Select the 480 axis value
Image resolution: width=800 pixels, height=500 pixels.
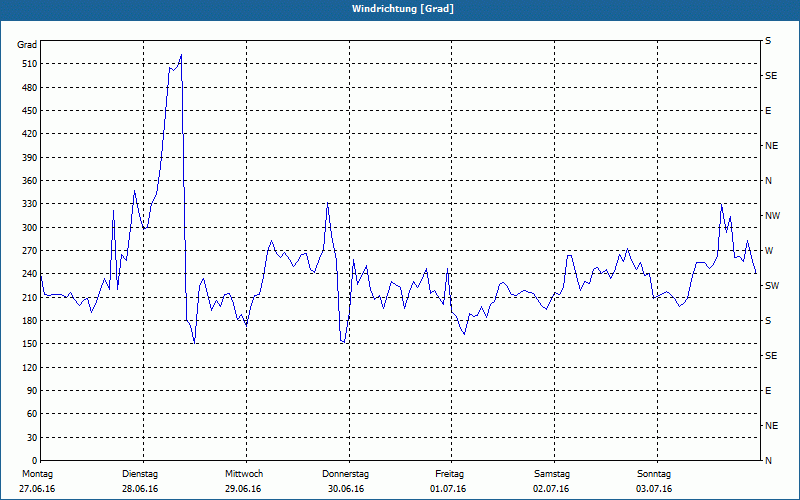click(x=30, y=88)
